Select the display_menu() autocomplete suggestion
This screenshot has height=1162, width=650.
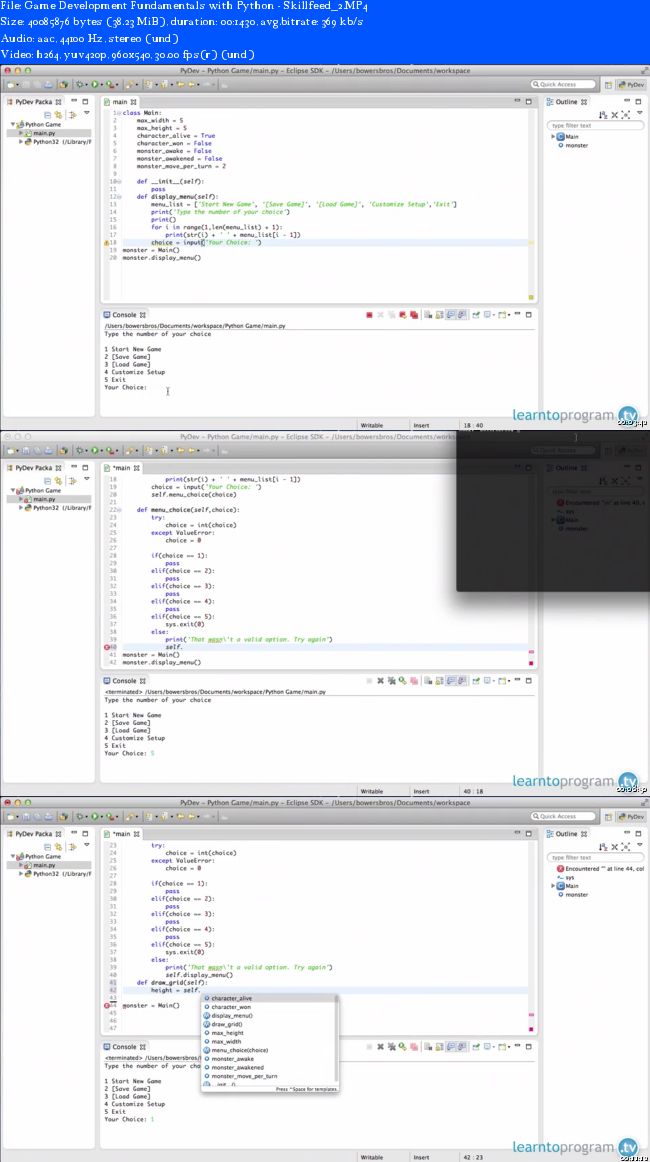coord(231,1015)
